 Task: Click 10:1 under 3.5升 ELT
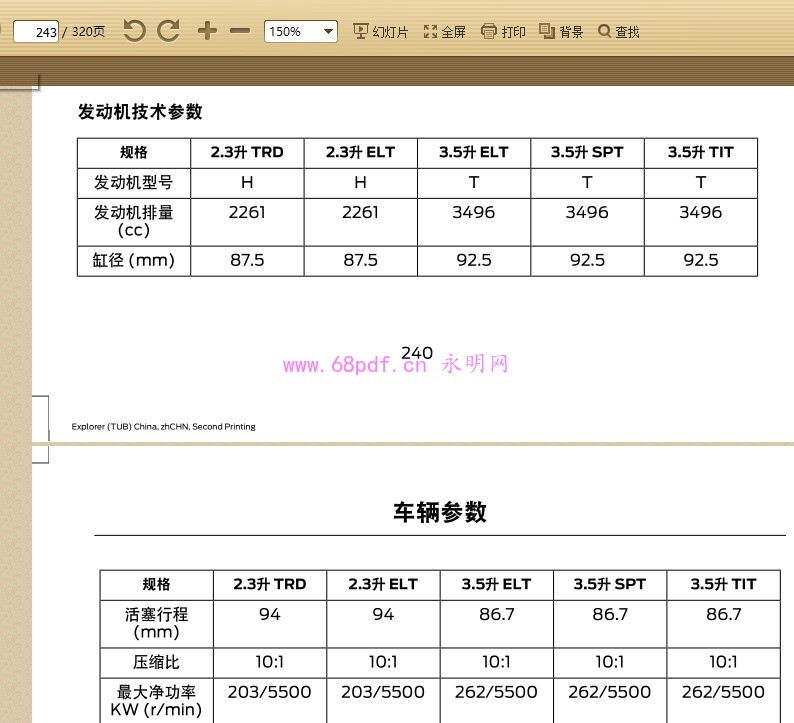(496, 662)
